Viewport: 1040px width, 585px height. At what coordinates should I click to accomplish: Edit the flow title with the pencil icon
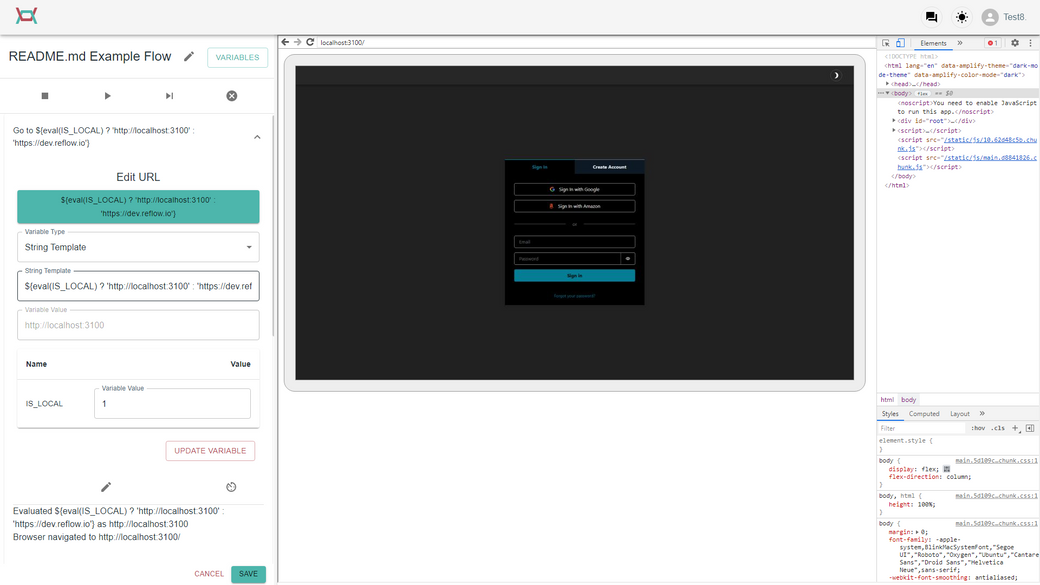tap(189, 57)
